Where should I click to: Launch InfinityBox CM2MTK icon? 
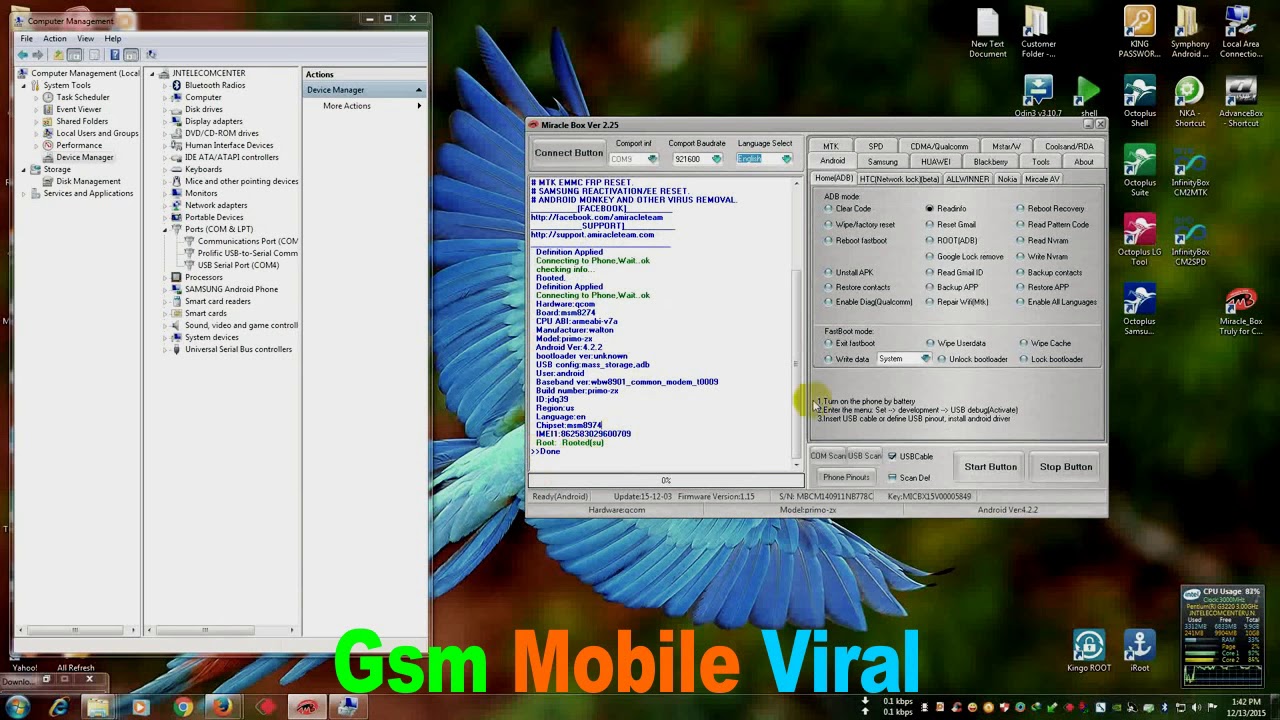[1189, 171]
